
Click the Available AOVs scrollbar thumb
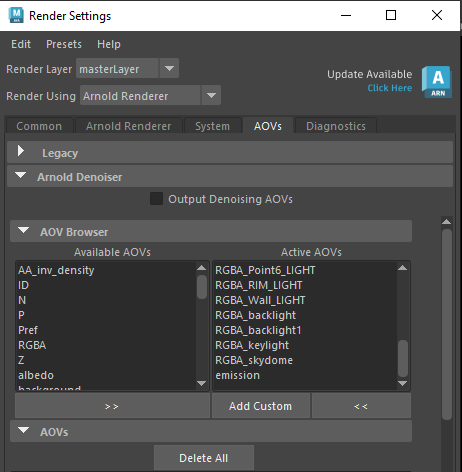[202, 287]
